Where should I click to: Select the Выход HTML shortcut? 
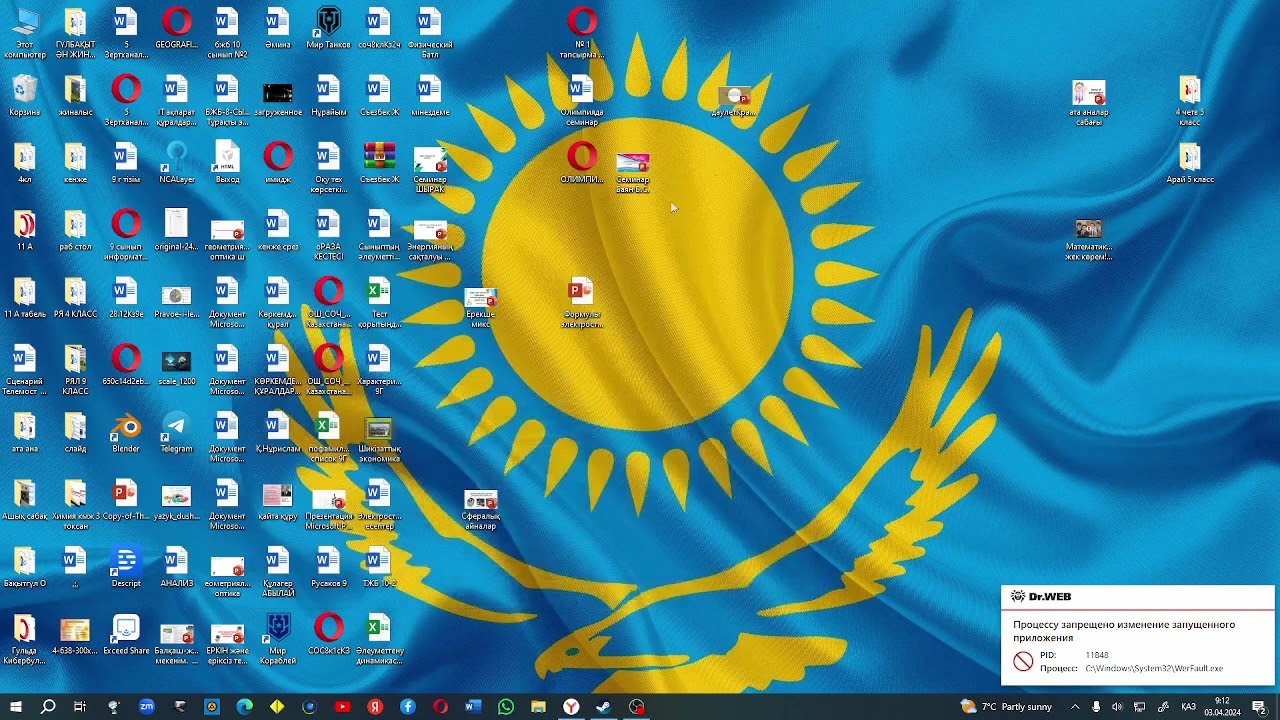point(227,165)
